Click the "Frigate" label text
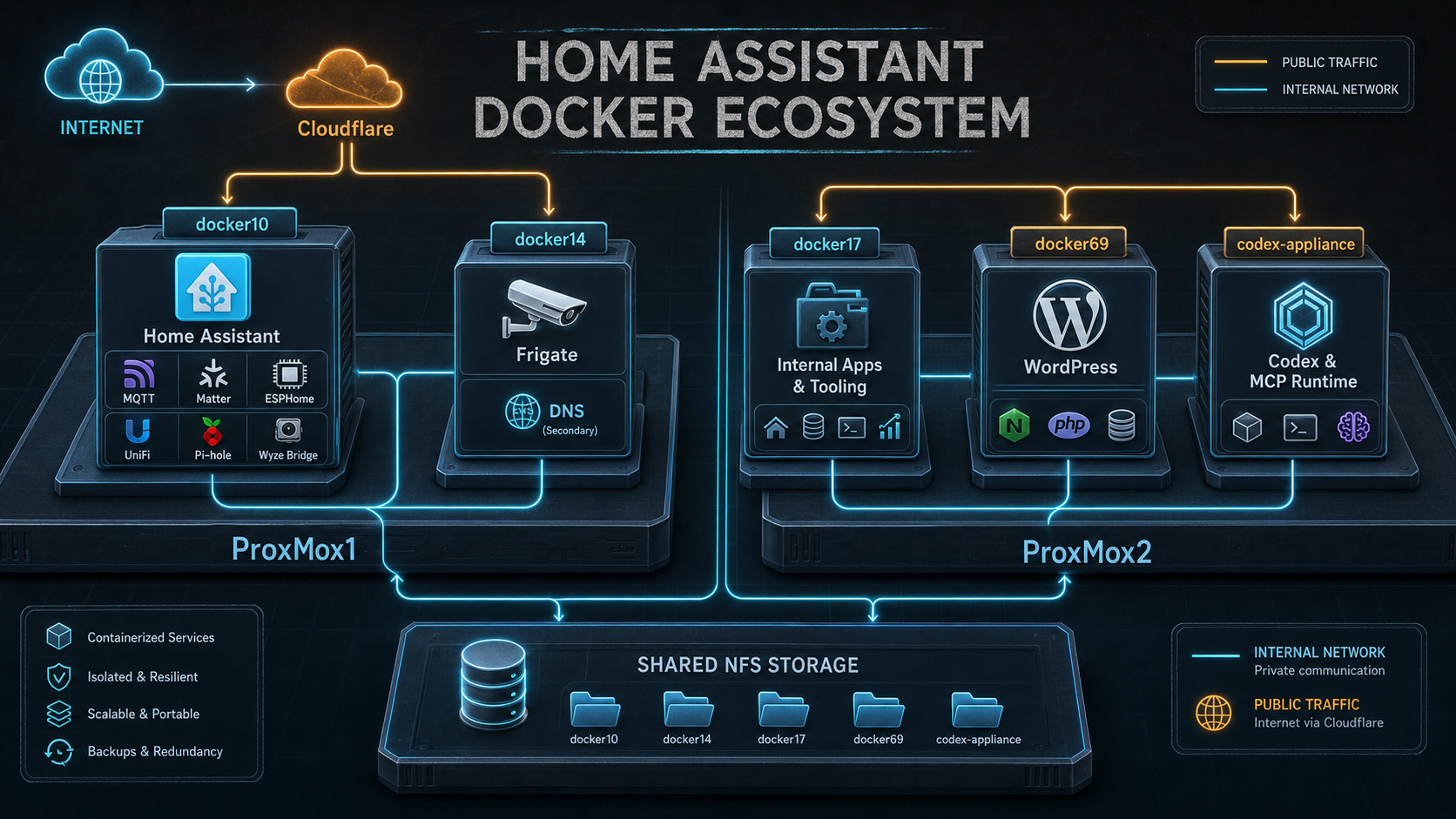1456x819 pixels. coord(546,354)
